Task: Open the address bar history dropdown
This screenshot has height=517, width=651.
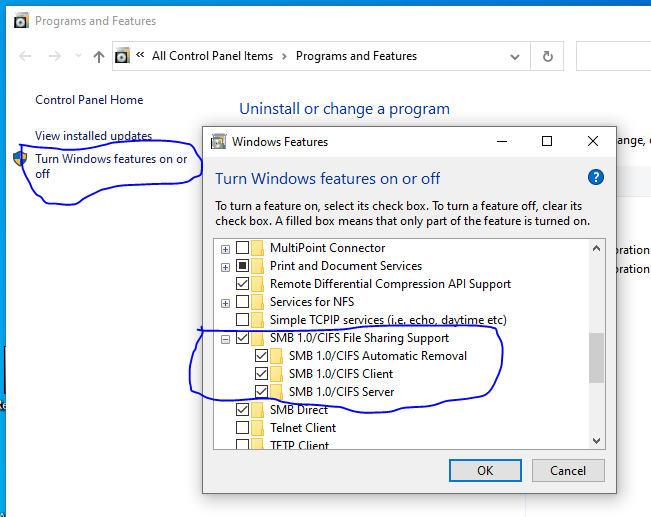Action: click(x=519, y=57)
